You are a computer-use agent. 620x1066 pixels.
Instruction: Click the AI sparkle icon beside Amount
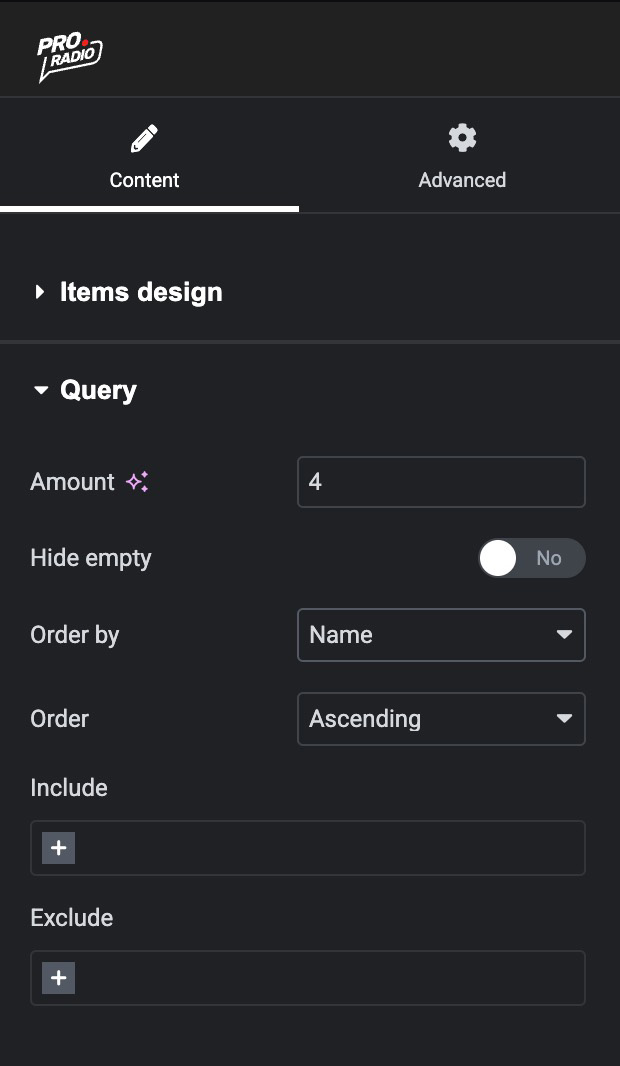coord(137,482)
